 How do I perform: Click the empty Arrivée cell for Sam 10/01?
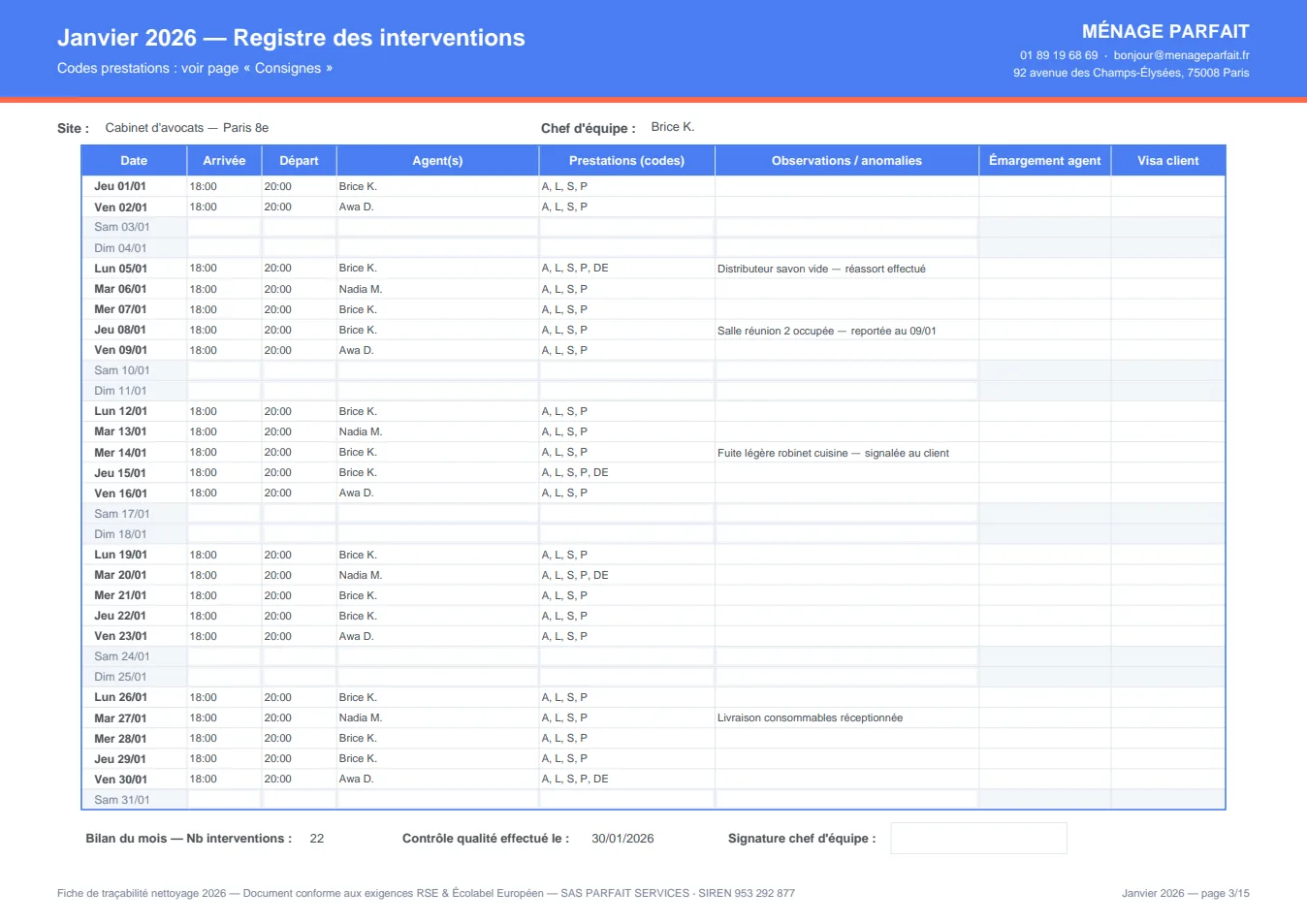(224, 370)
